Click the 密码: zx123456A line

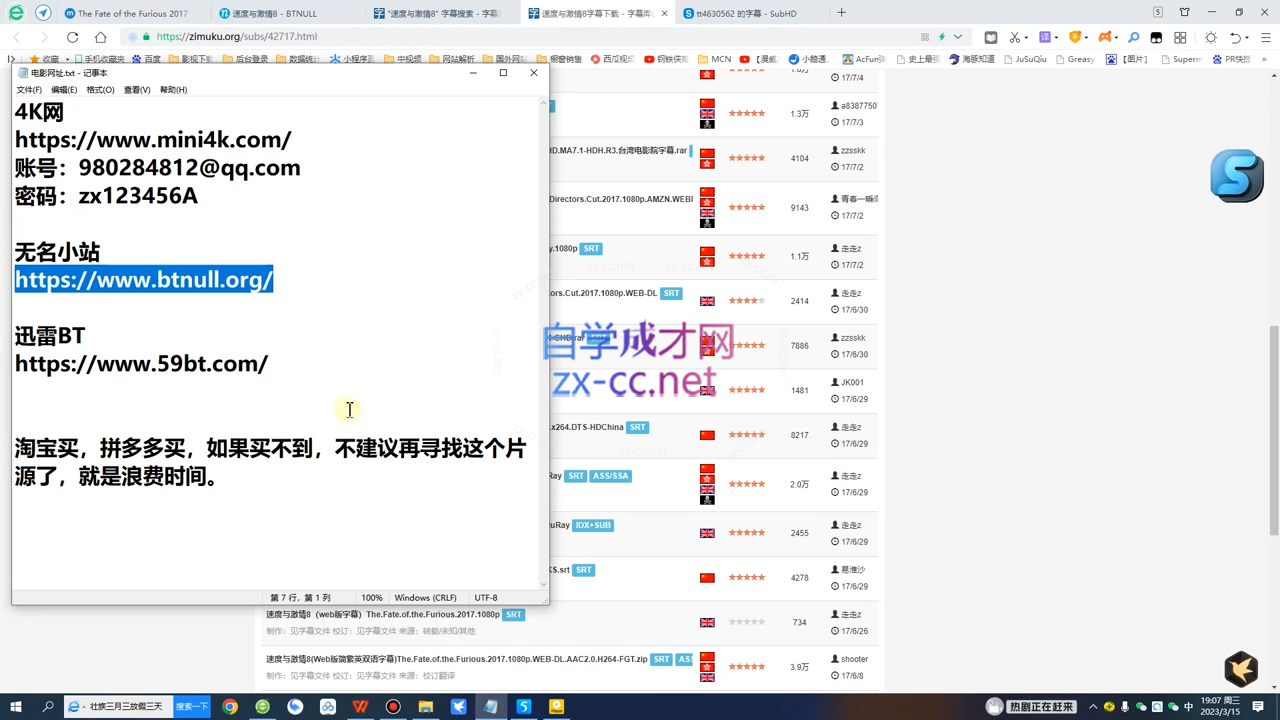(x=106, y=196)
